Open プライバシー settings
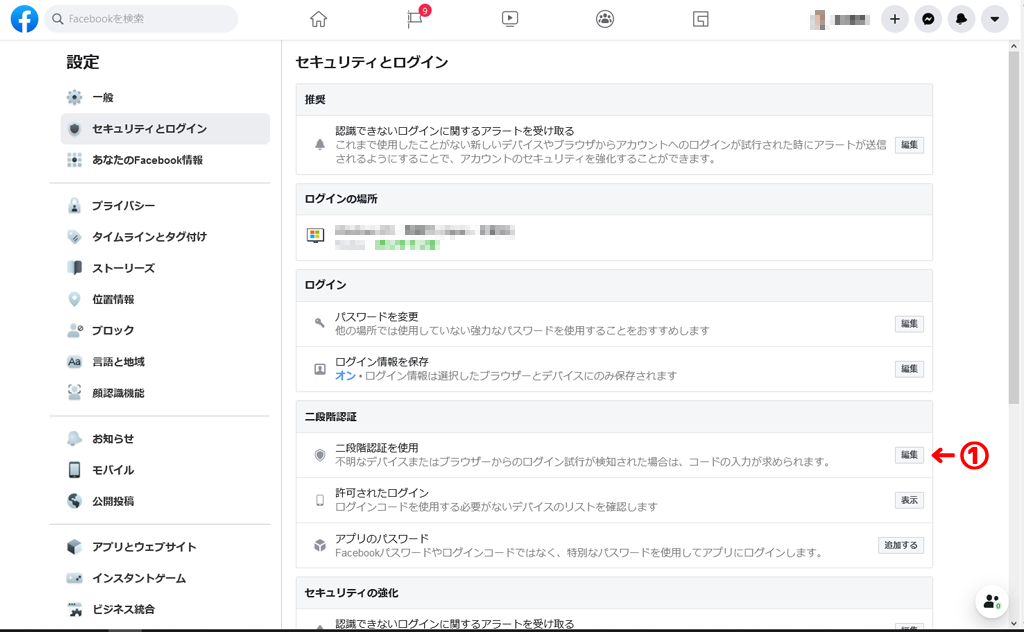The height and width of the screenshot is (632, 1024). (x=165, y=206)
